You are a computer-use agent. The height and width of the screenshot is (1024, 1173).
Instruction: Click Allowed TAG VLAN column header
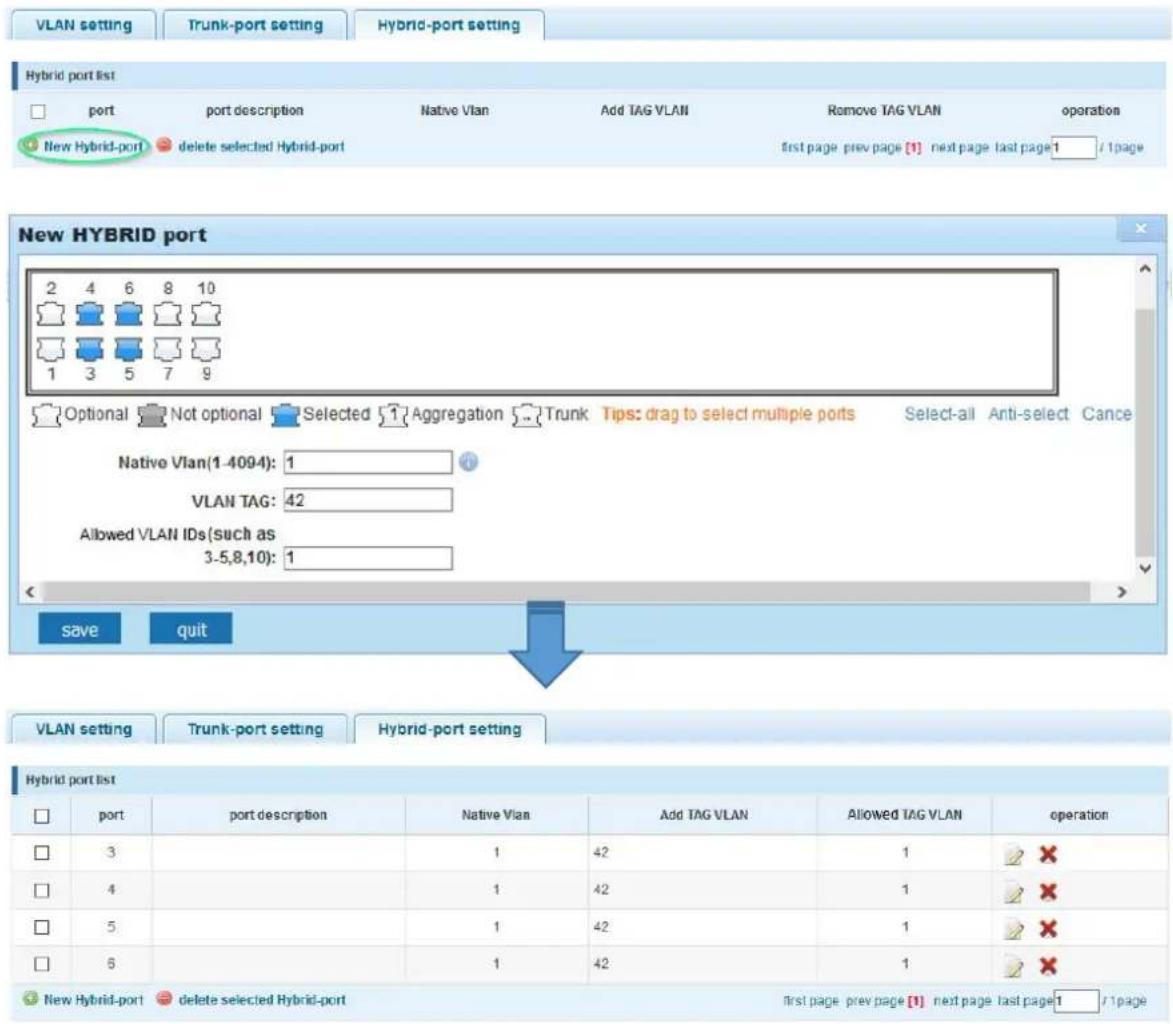(904, 815)
